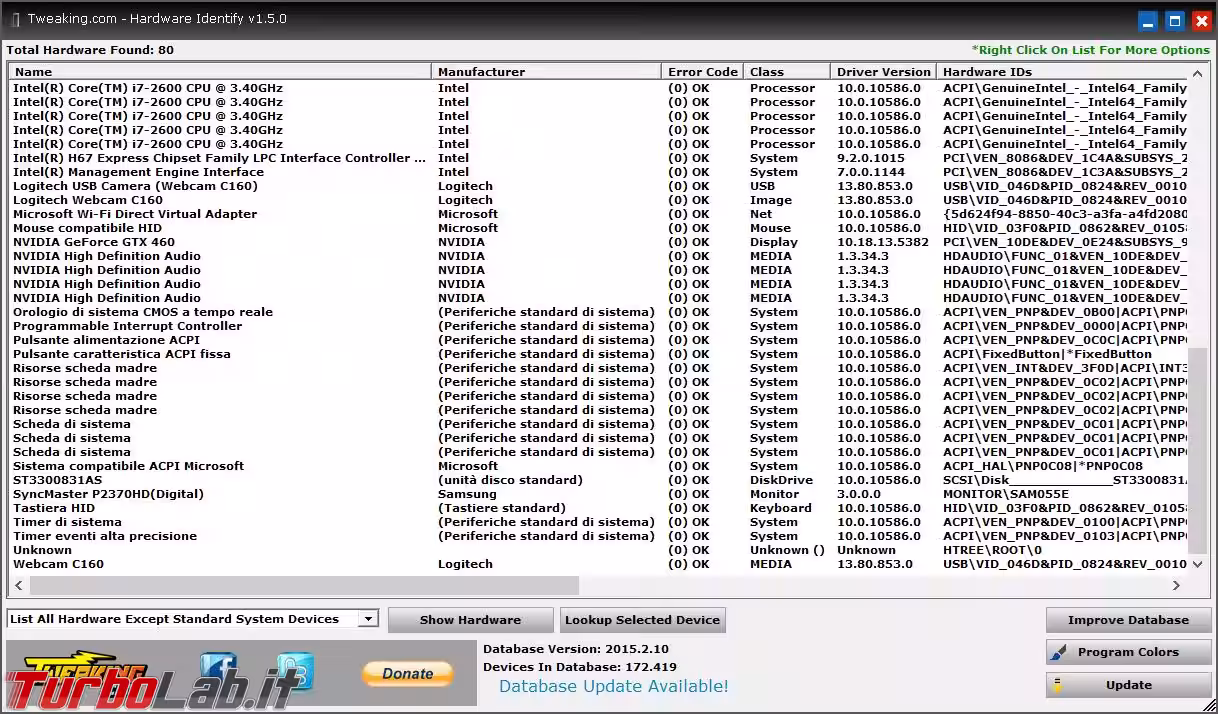The image size is (1218, 714).
Task: Sort list by Manufacturer column header
Action: tap(546, 72)
